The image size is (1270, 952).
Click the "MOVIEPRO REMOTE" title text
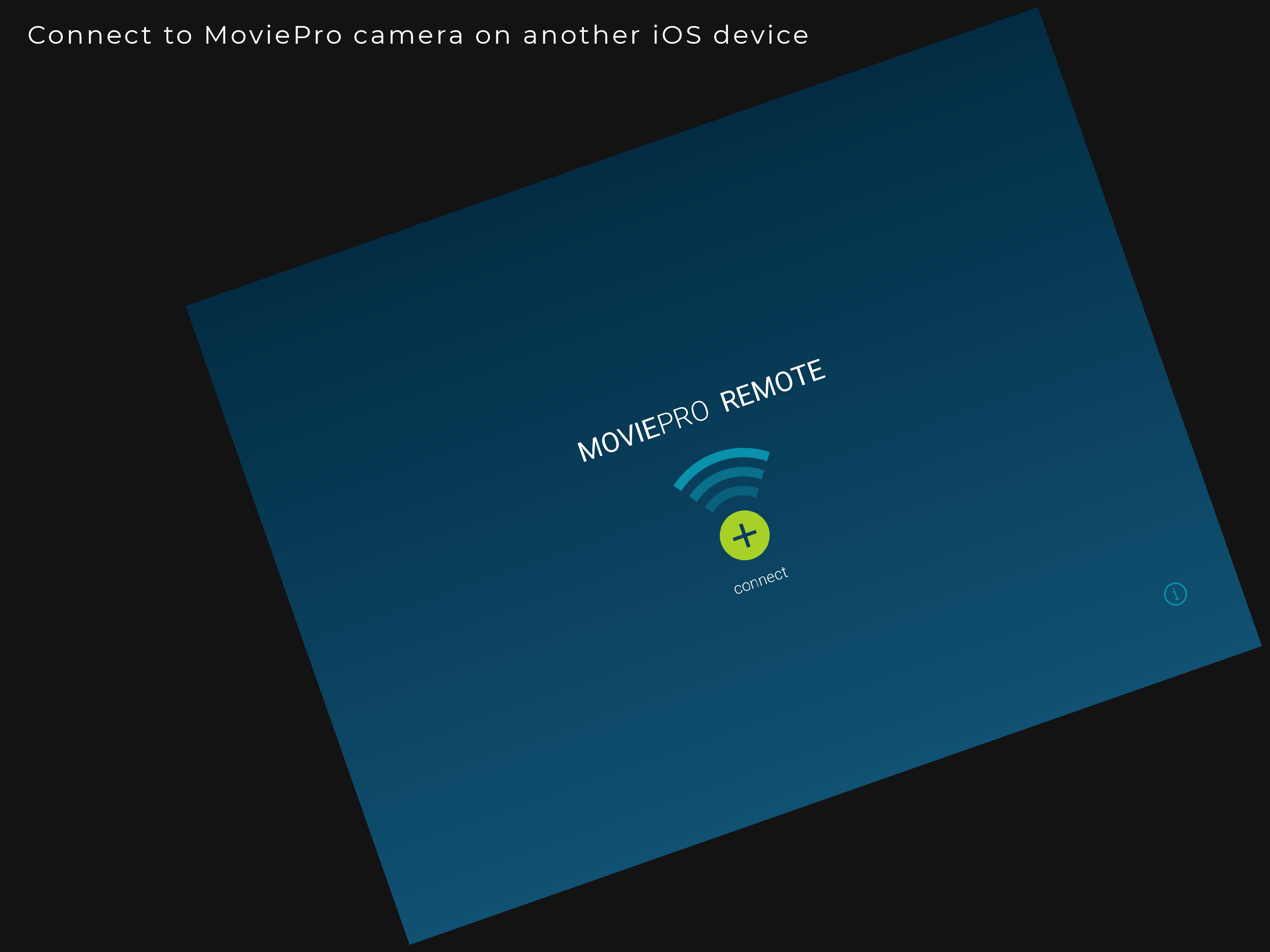(701, 410)
